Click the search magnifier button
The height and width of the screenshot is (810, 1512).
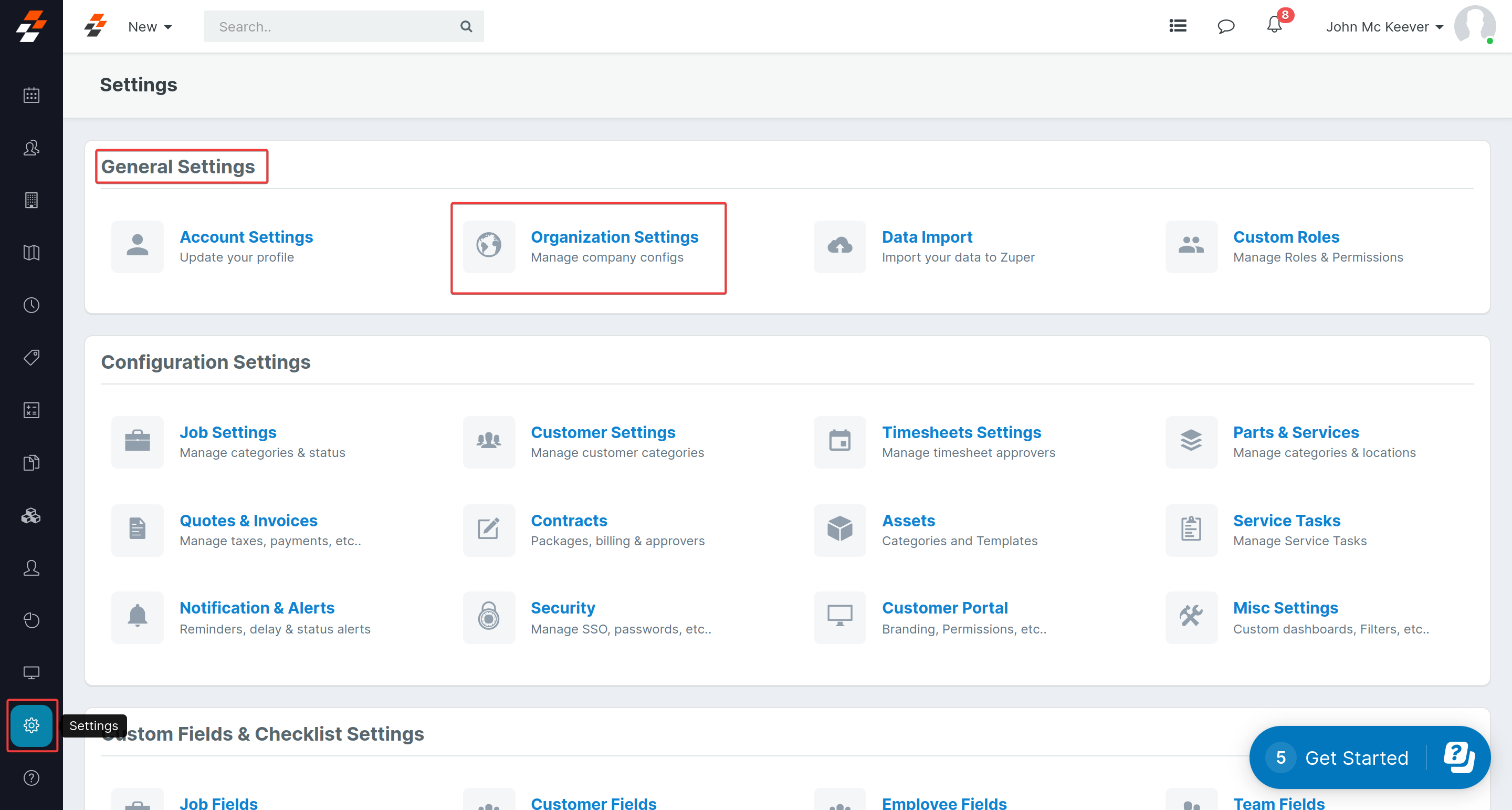466,26
